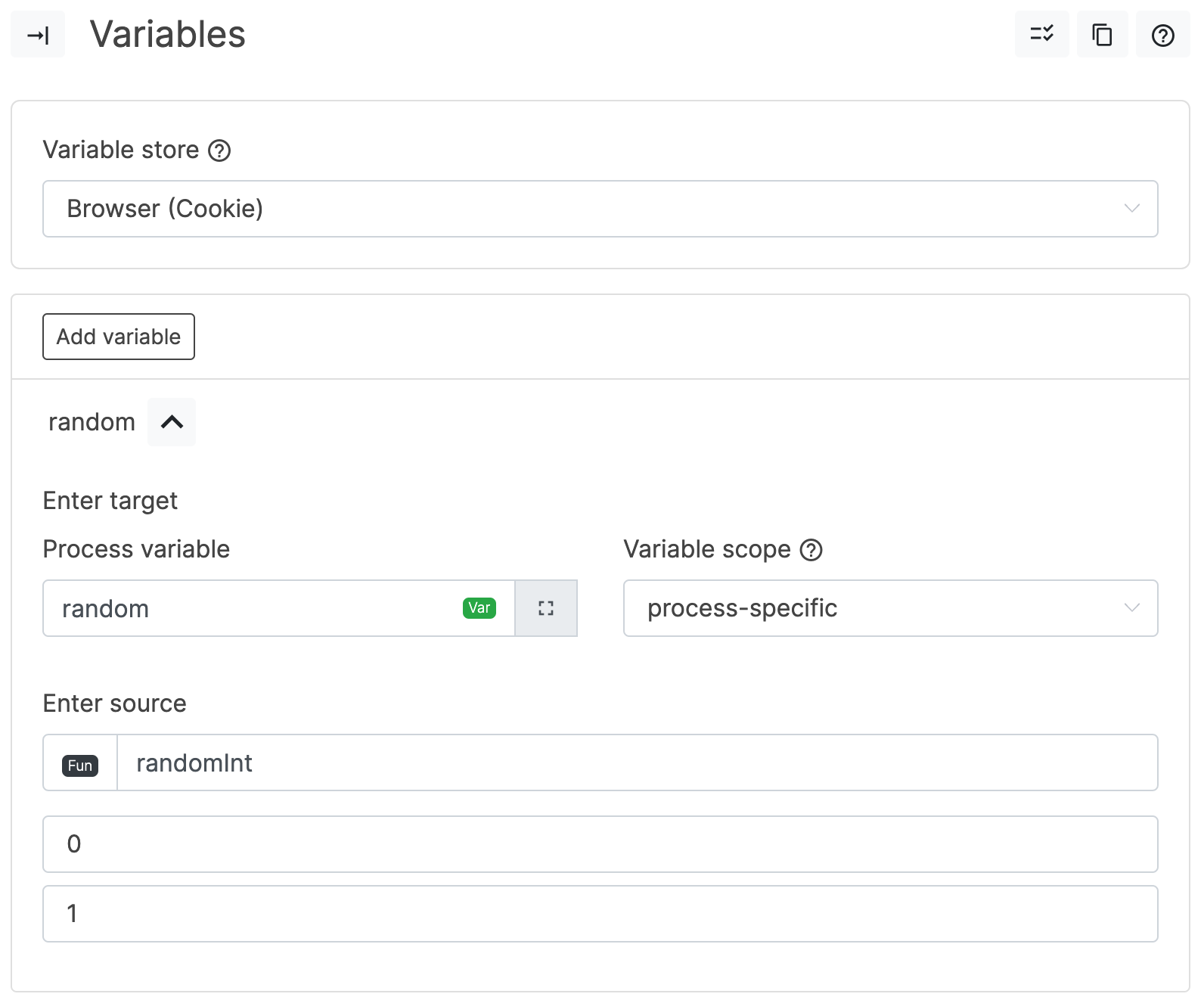Viewport: 1204px width, 1000px height.
Task: Collapse the Variables panel via arrow icon
Action: (x=37, y=34)
